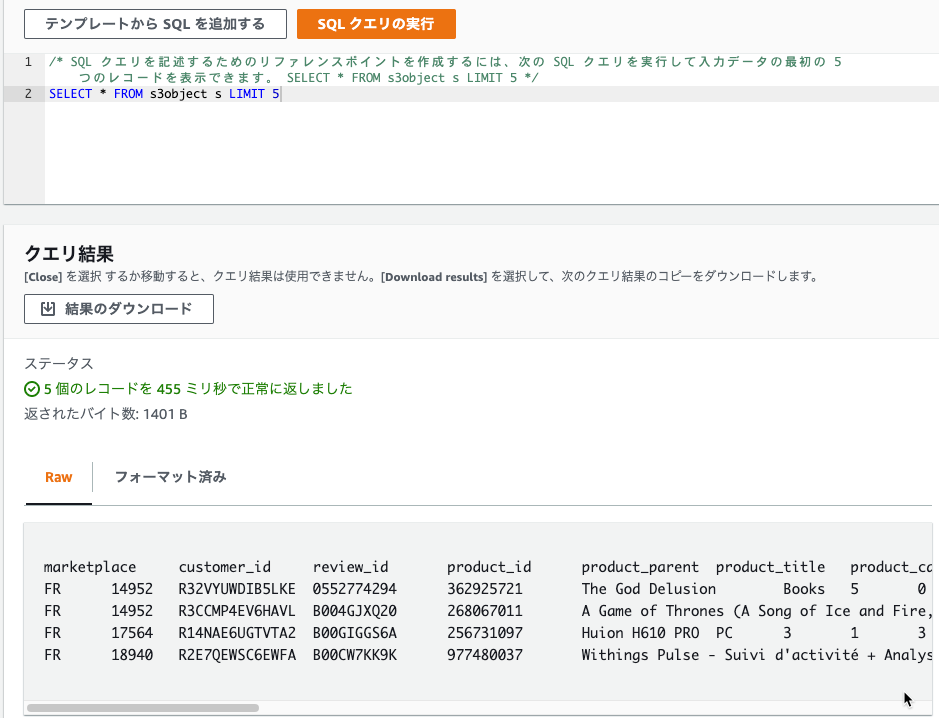Place cursor on SQL editor line 2
Viewport: 939px width, 718px height.
[x=491, y=94]
